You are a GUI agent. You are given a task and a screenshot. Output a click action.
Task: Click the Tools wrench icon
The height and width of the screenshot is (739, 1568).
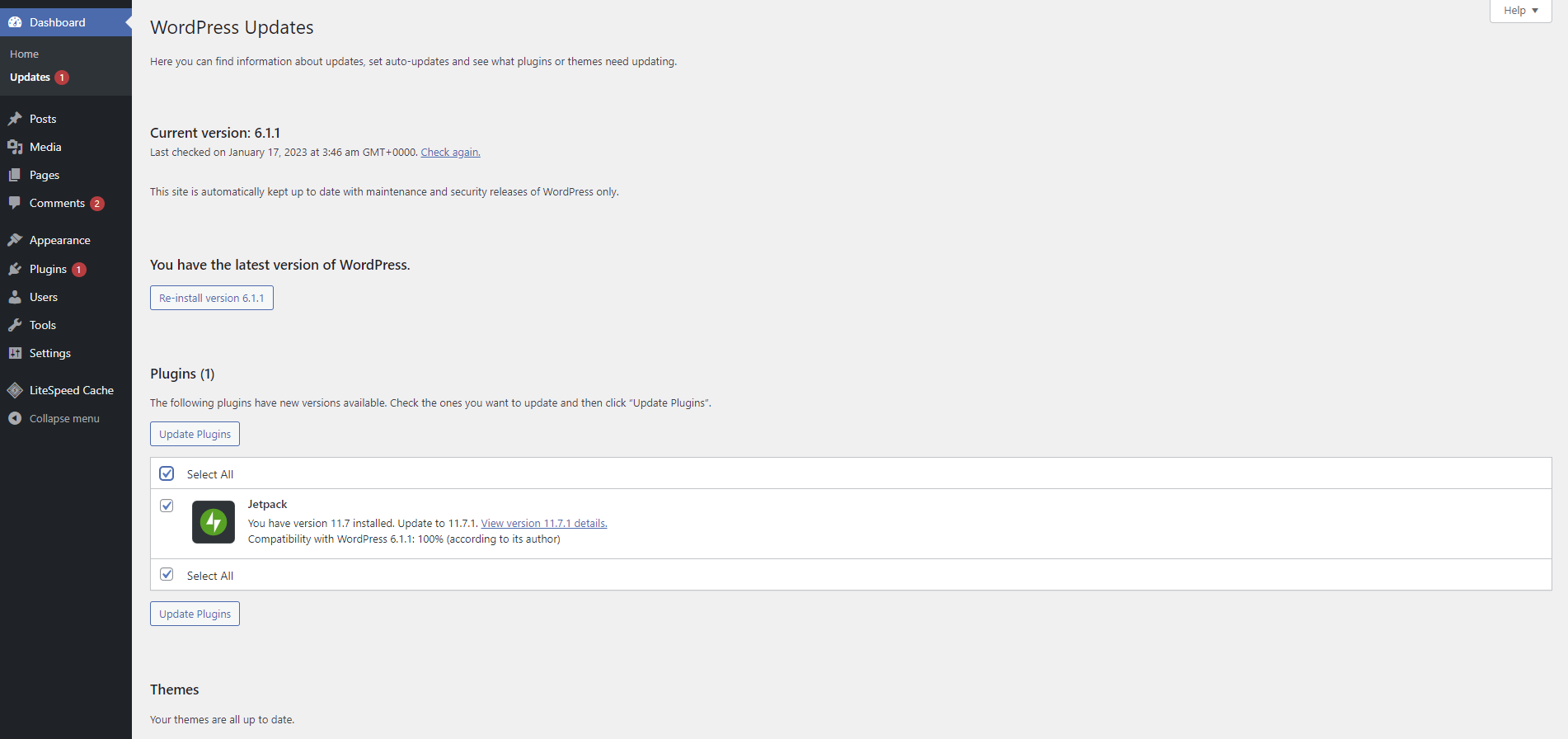(x=15, y=325)
